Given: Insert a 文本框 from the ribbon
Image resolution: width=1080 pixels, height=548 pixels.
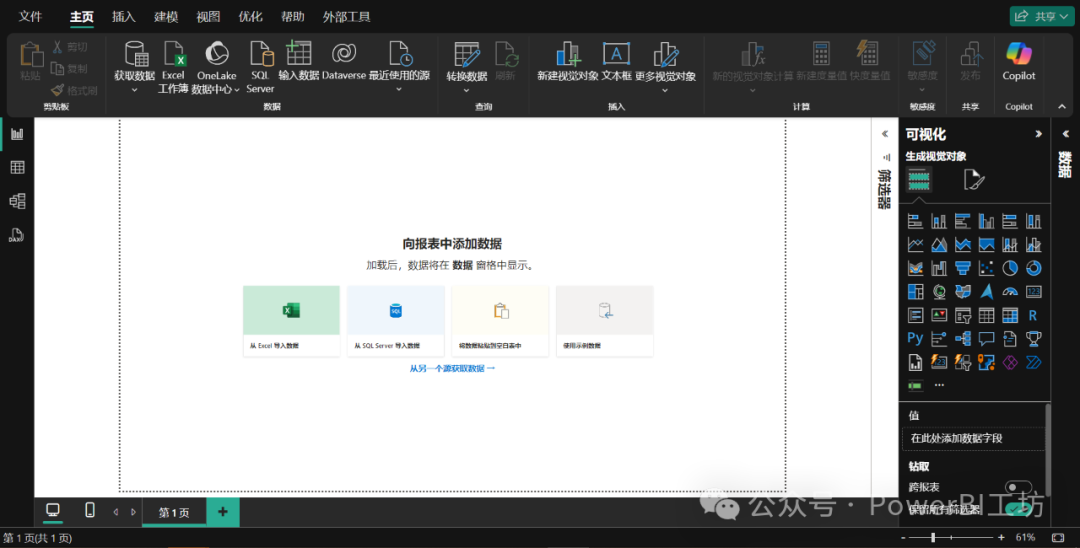Looking at the screenshot, I should pyautogui.click(x=616, y=61).
